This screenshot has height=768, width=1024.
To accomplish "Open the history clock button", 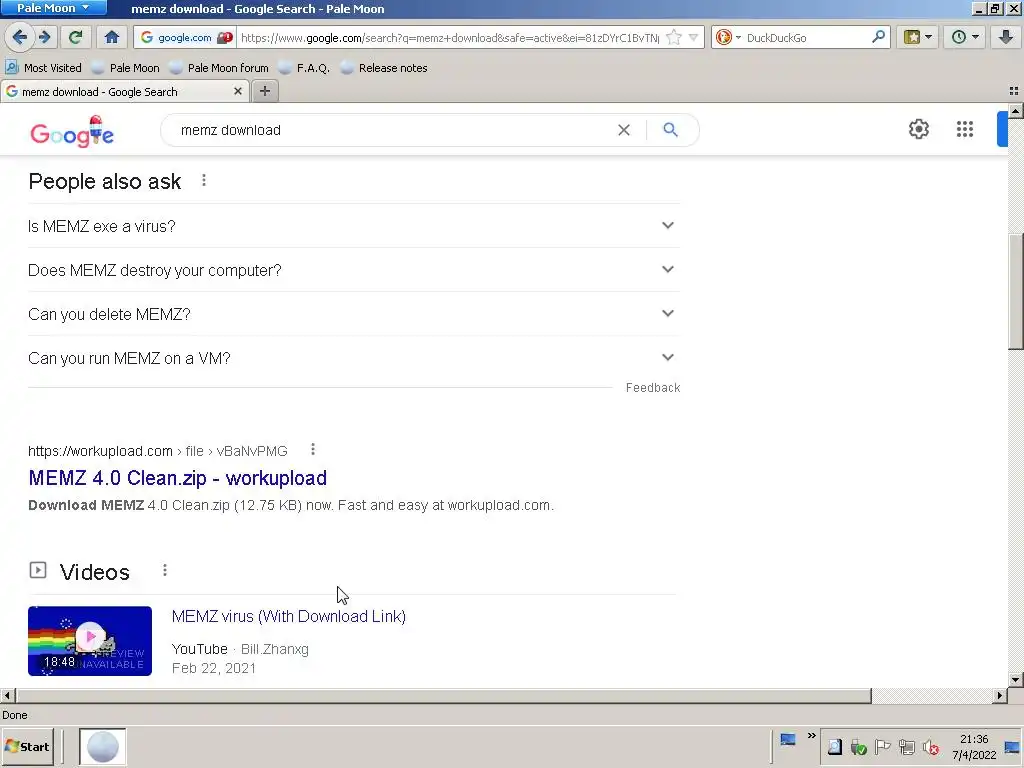I will 965,37.
